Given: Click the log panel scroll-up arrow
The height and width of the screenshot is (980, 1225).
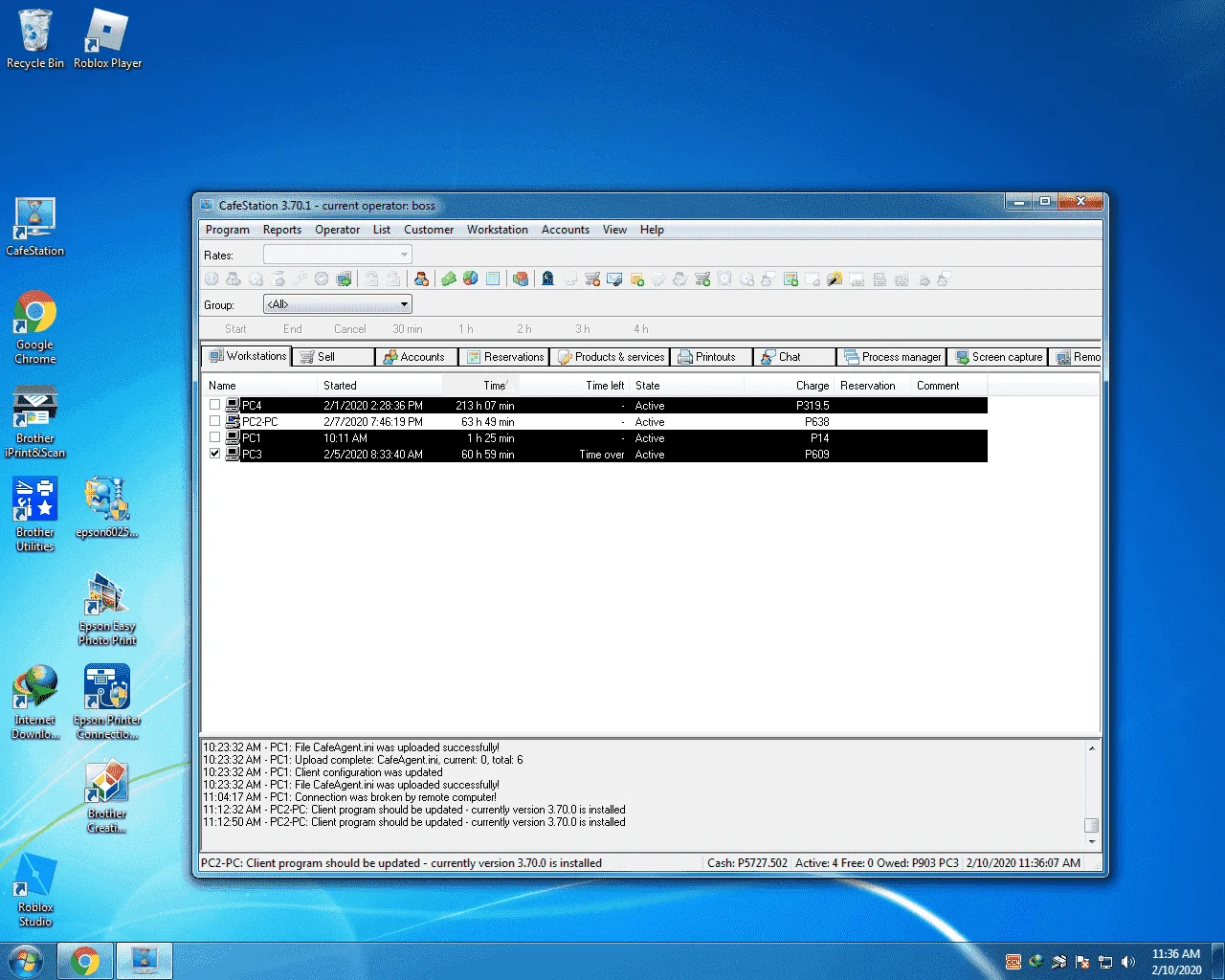Looking at the screenshot, I should click(x=1092, y=748).
